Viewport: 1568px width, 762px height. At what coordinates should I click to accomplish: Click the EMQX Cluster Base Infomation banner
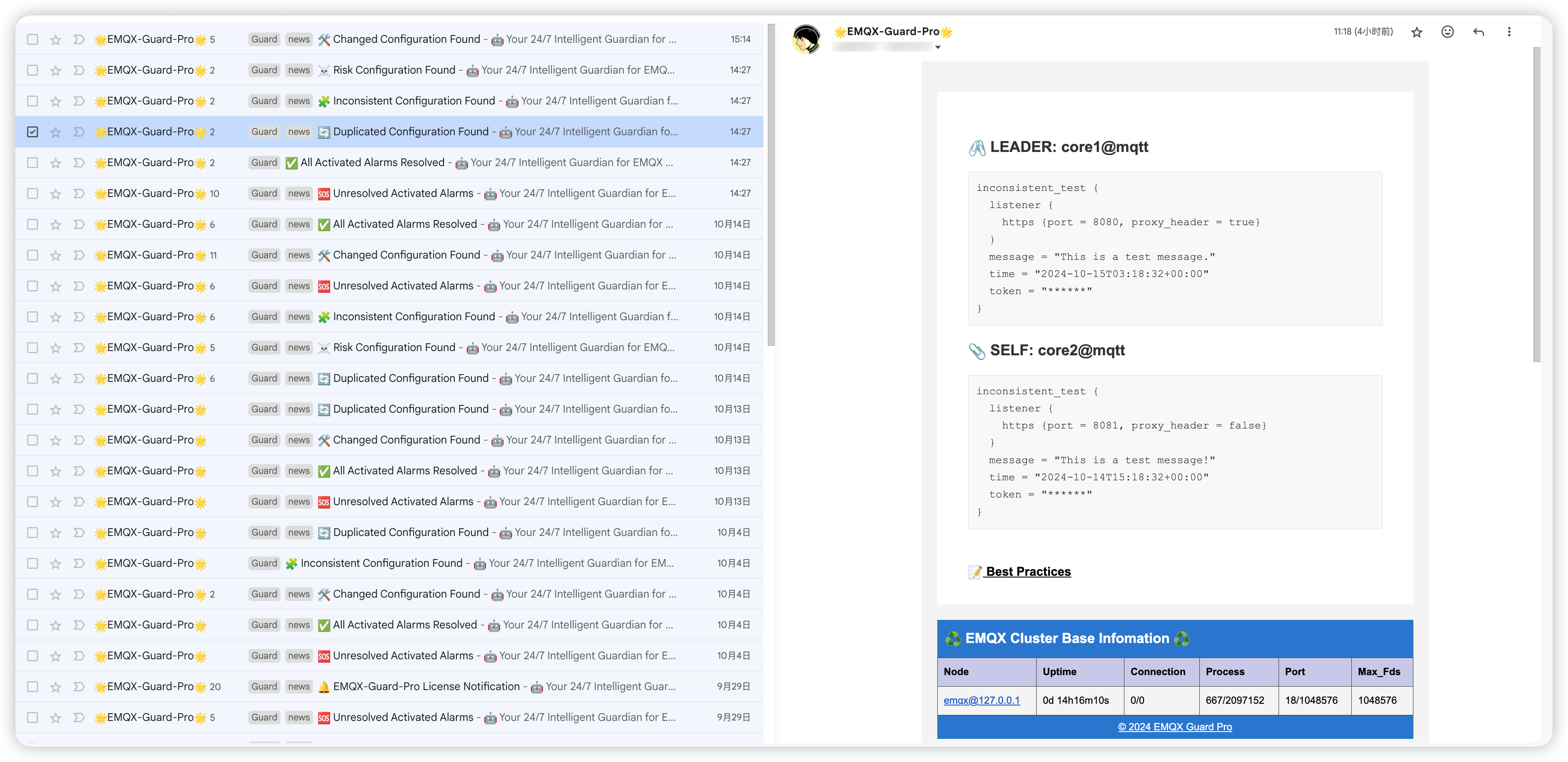pyautogui.click(x=1175, y=638)
